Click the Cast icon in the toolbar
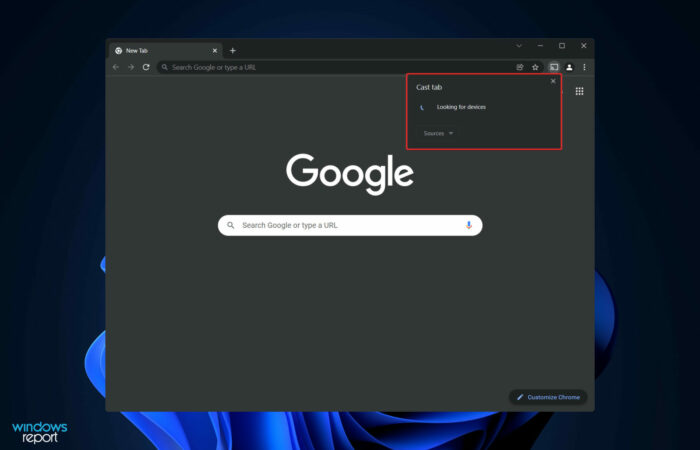Screen dimensions: 700x450 pyautogui.click(x=554, y=67)
